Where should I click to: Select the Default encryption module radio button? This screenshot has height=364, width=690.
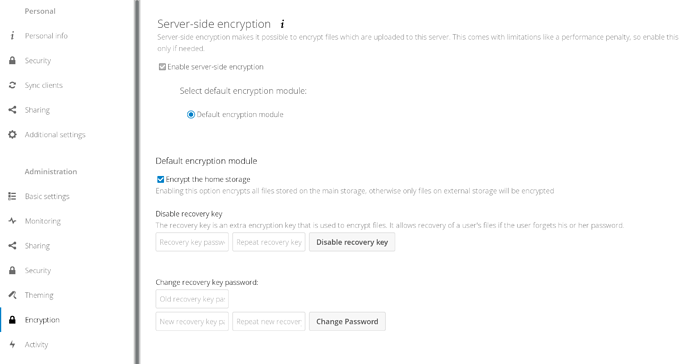[x=191, y=114]
